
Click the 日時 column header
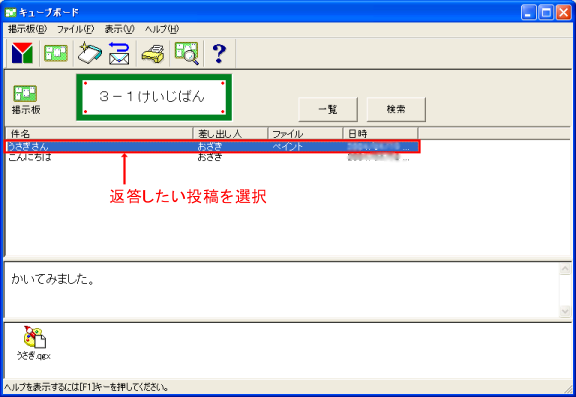tap(380, 133)
